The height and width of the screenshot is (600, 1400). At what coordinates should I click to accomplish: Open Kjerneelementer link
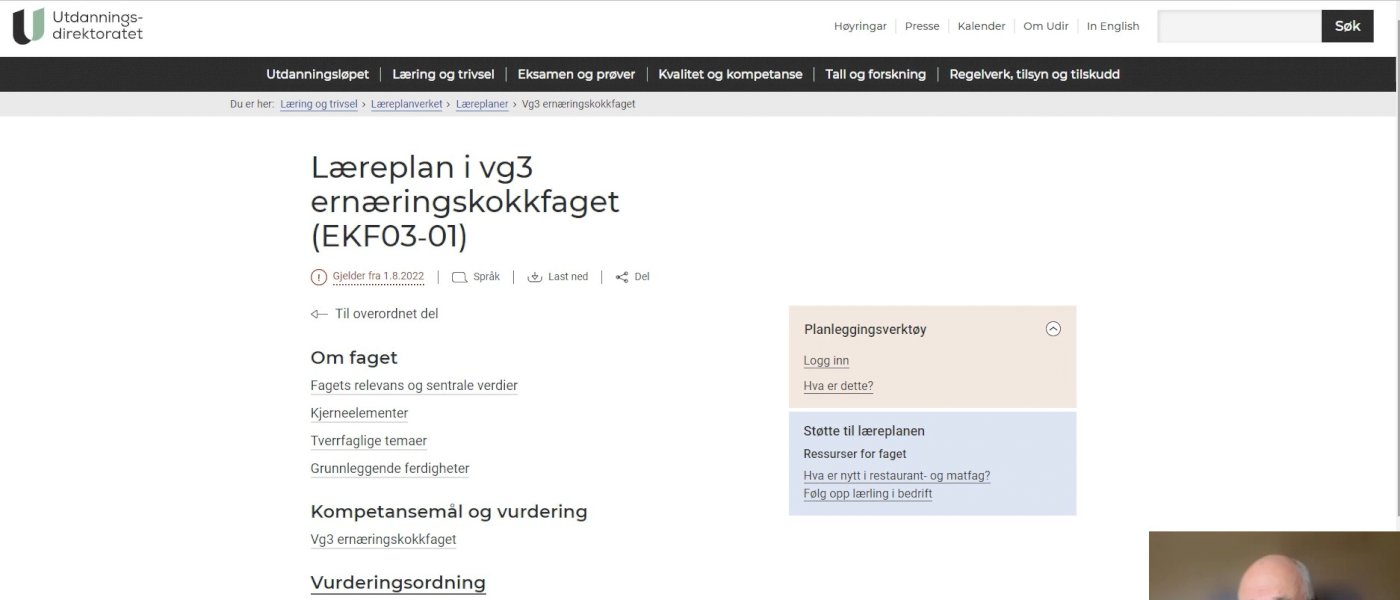pyautogui.click(x=359, y=413)
